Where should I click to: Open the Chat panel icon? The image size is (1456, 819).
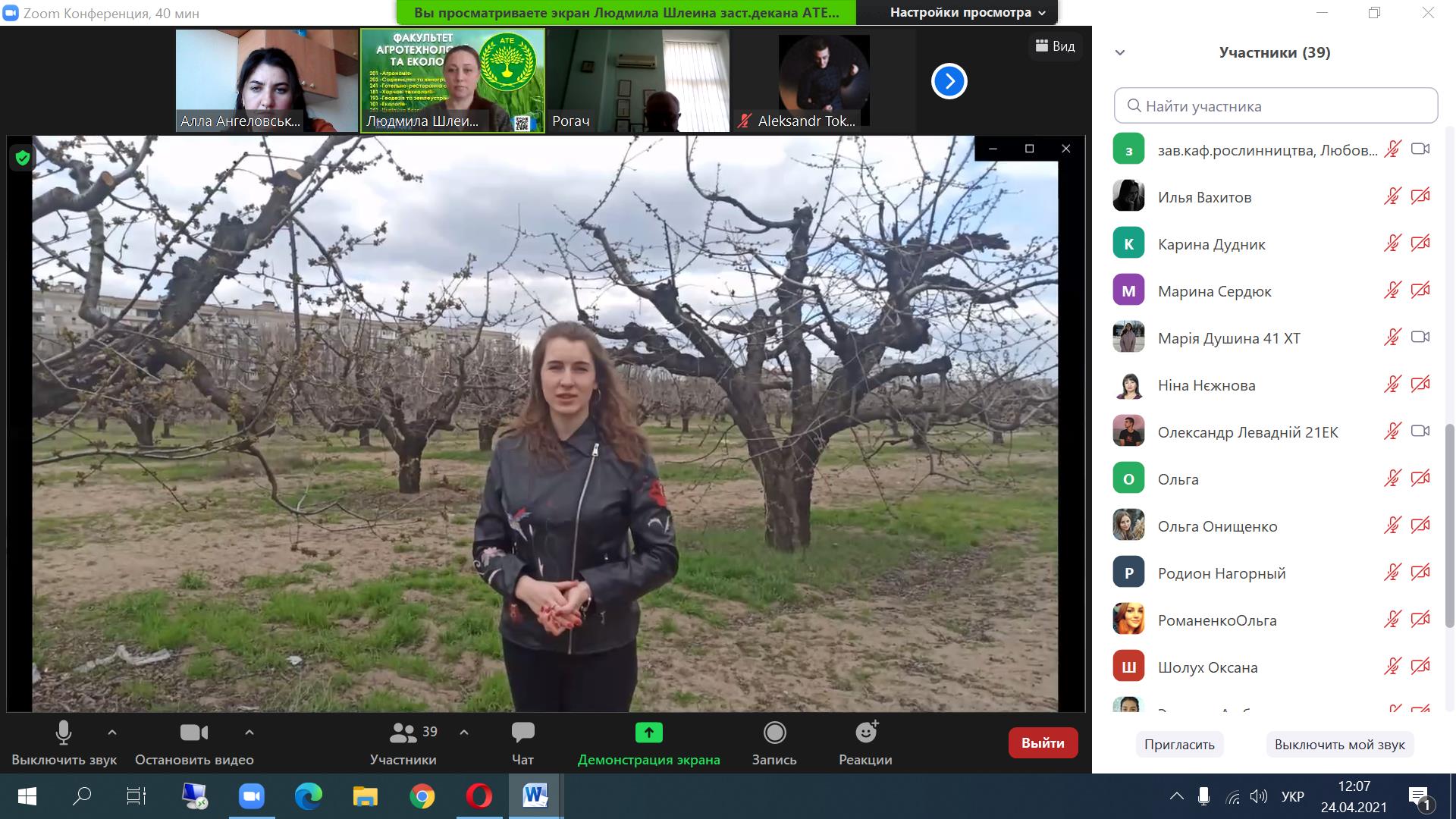[522, 733]
